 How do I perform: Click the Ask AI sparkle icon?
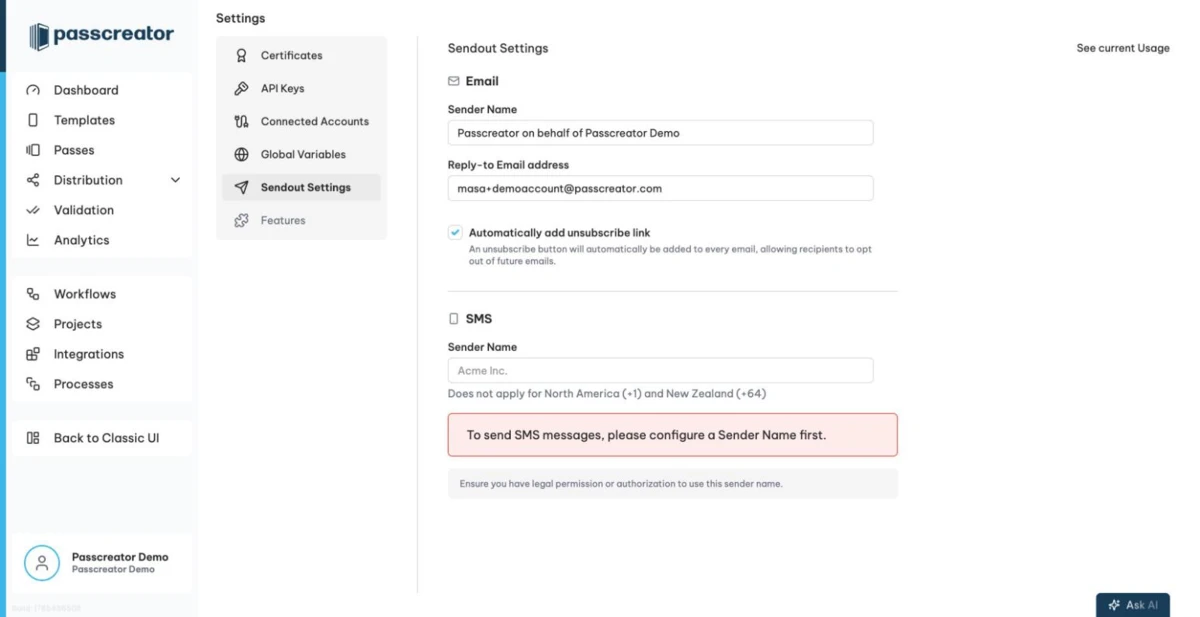click(1114, 605)
